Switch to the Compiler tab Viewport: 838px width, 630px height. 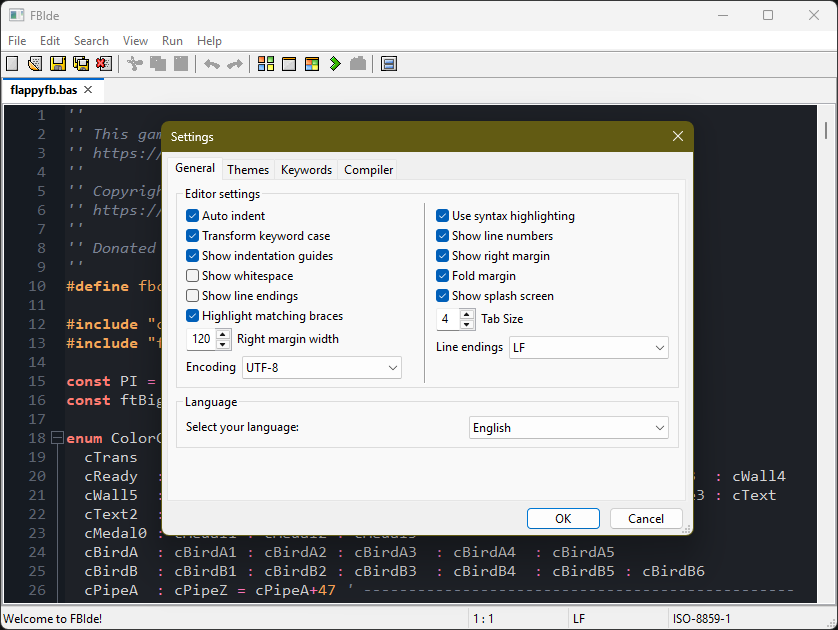coord(368,169)
